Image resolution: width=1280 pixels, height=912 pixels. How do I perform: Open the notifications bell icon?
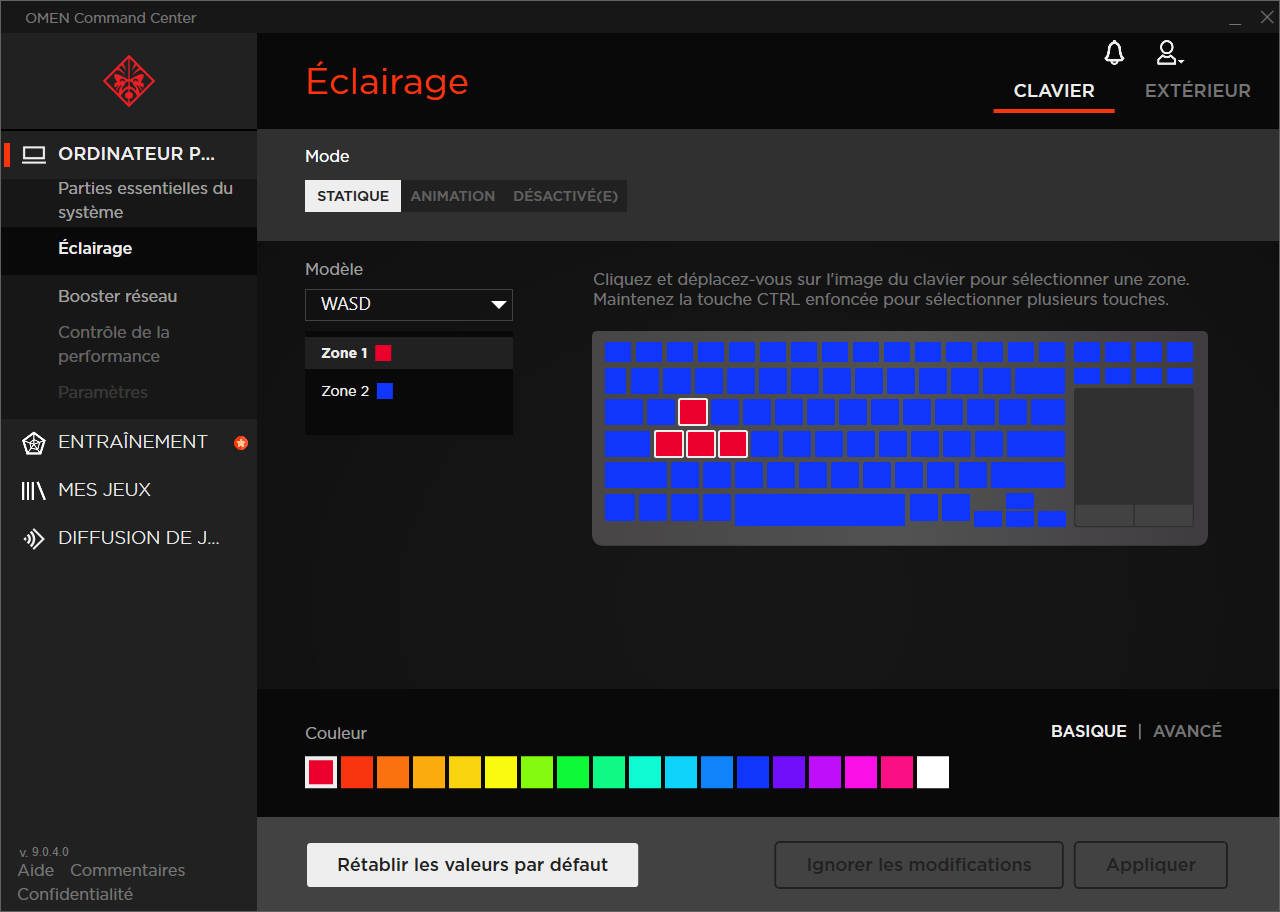(x=1113, y=53)
